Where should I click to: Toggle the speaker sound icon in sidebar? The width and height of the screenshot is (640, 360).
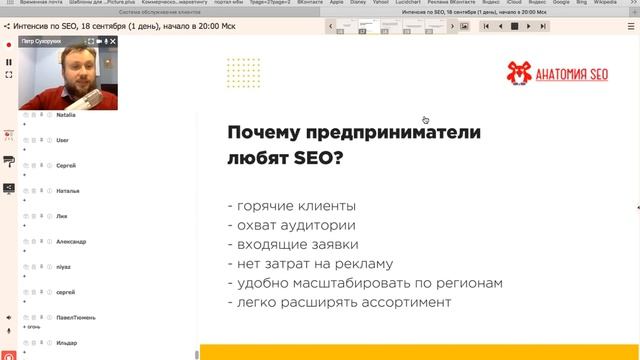pyautogui.click(x=9, y=318)
